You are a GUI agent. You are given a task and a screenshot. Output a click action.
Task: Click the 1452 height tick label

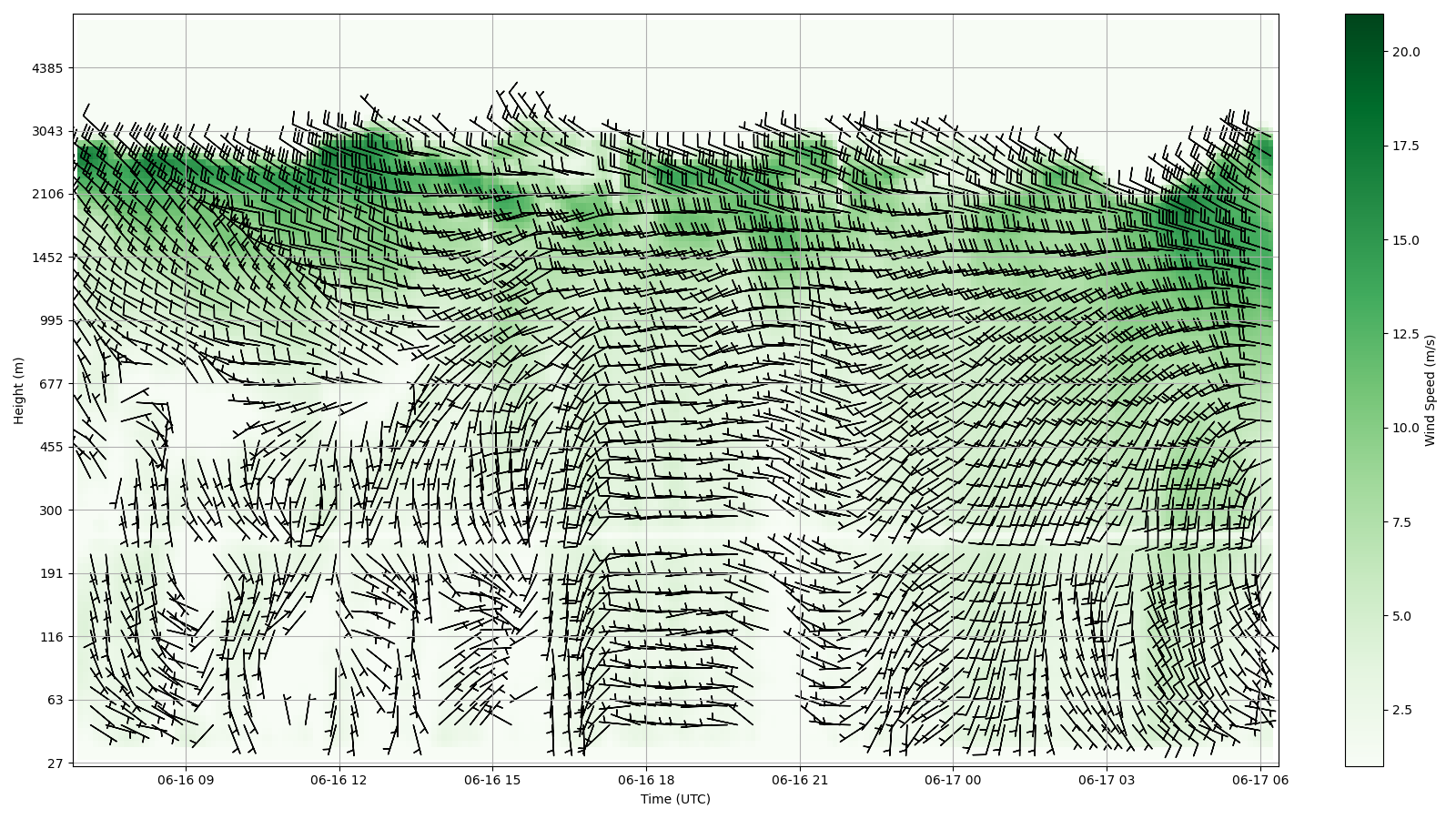tap(47, 258)
